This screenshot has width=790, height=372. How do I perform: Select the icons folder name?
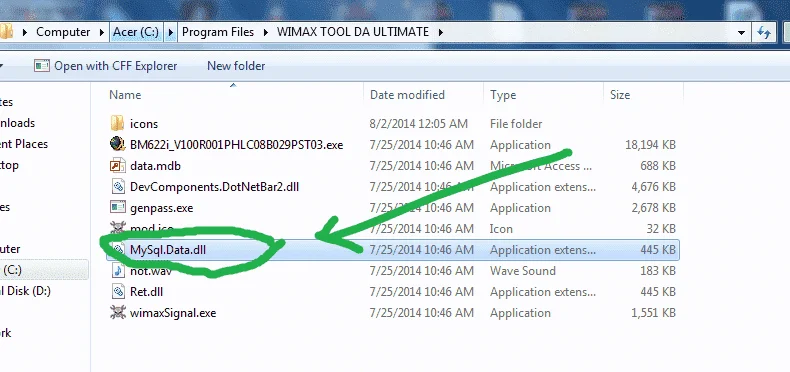pyautogui.click(x=144, y=124)
